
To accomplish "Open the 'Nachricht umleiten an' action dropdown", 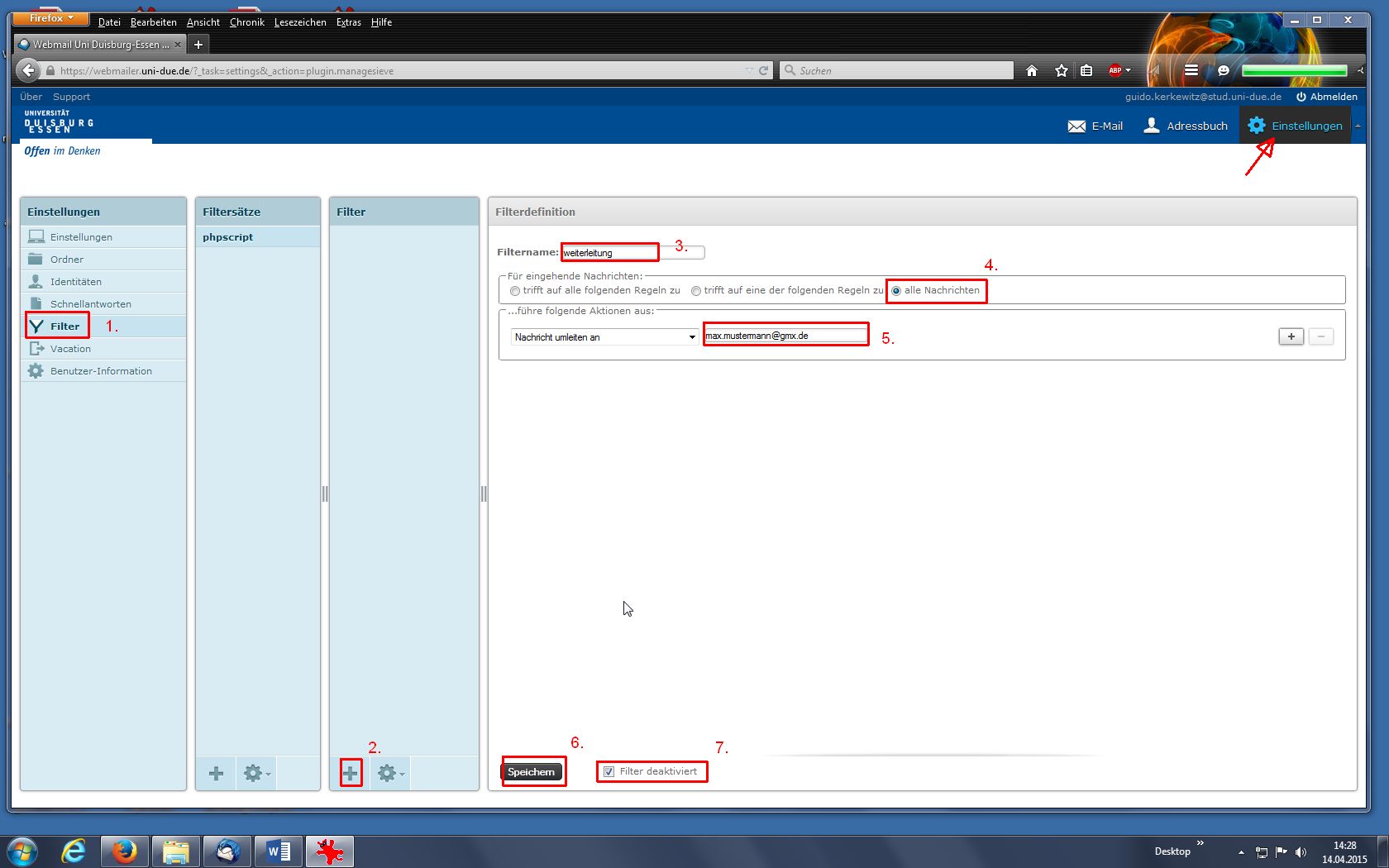I will click(604, 337).
